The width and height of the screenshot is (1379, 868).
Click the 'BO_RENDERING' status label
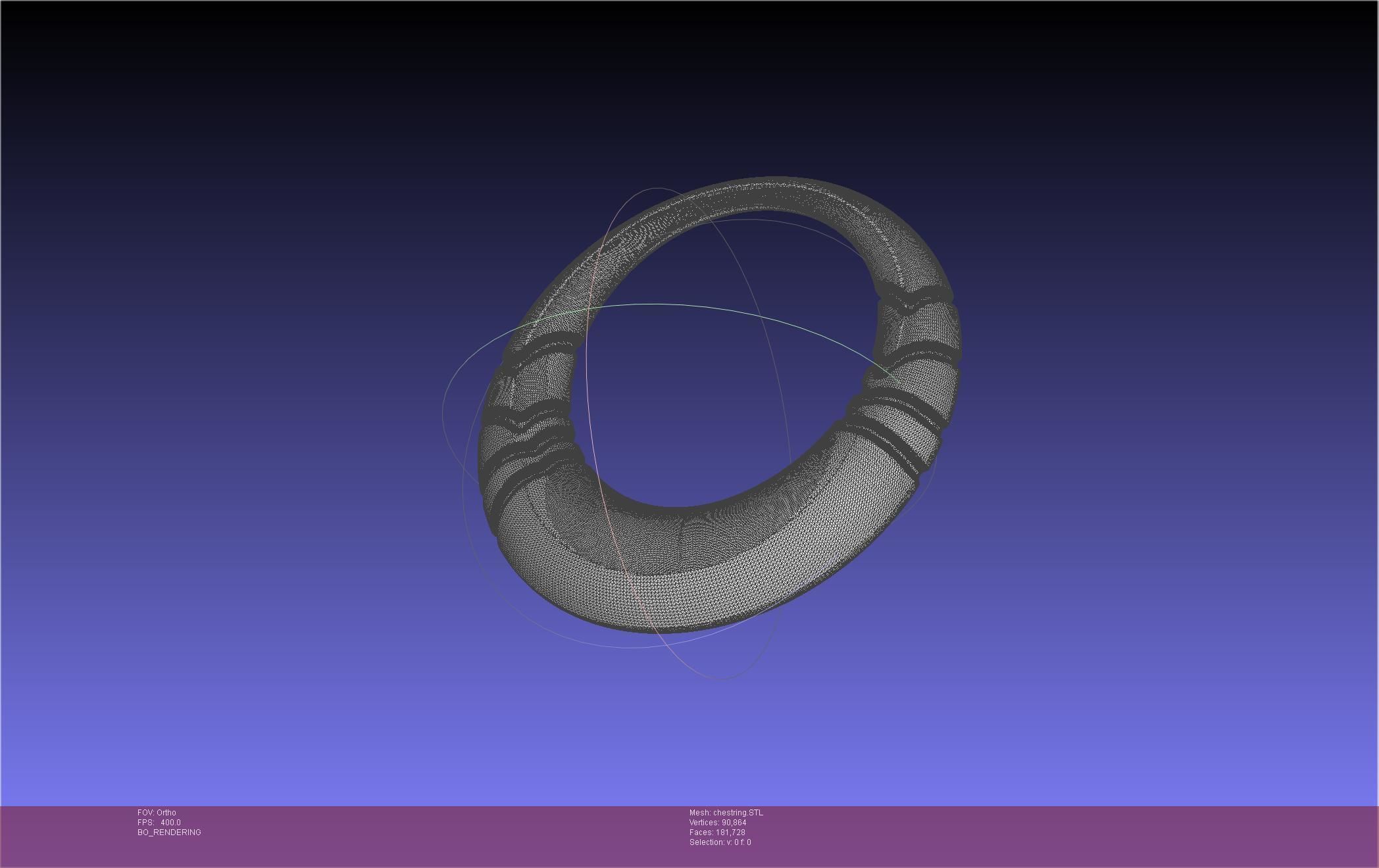click(x=169, y=832)
